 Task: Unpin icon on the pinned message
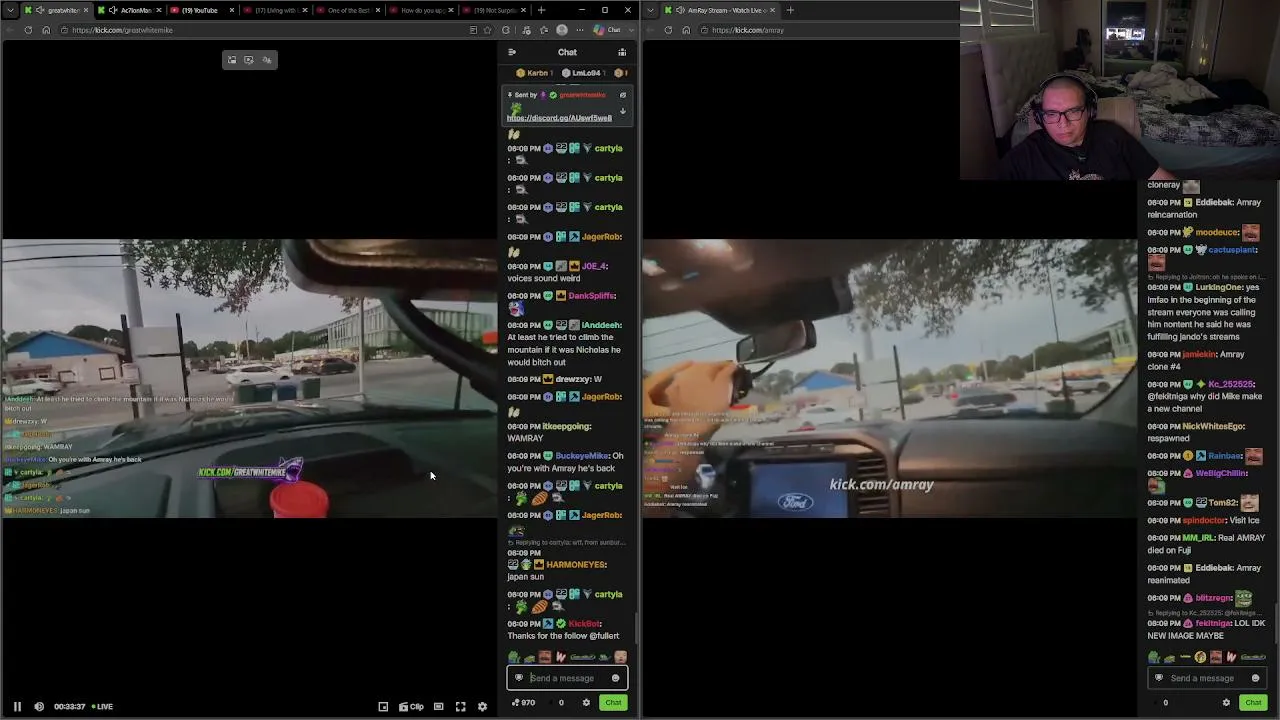point(623,95)
